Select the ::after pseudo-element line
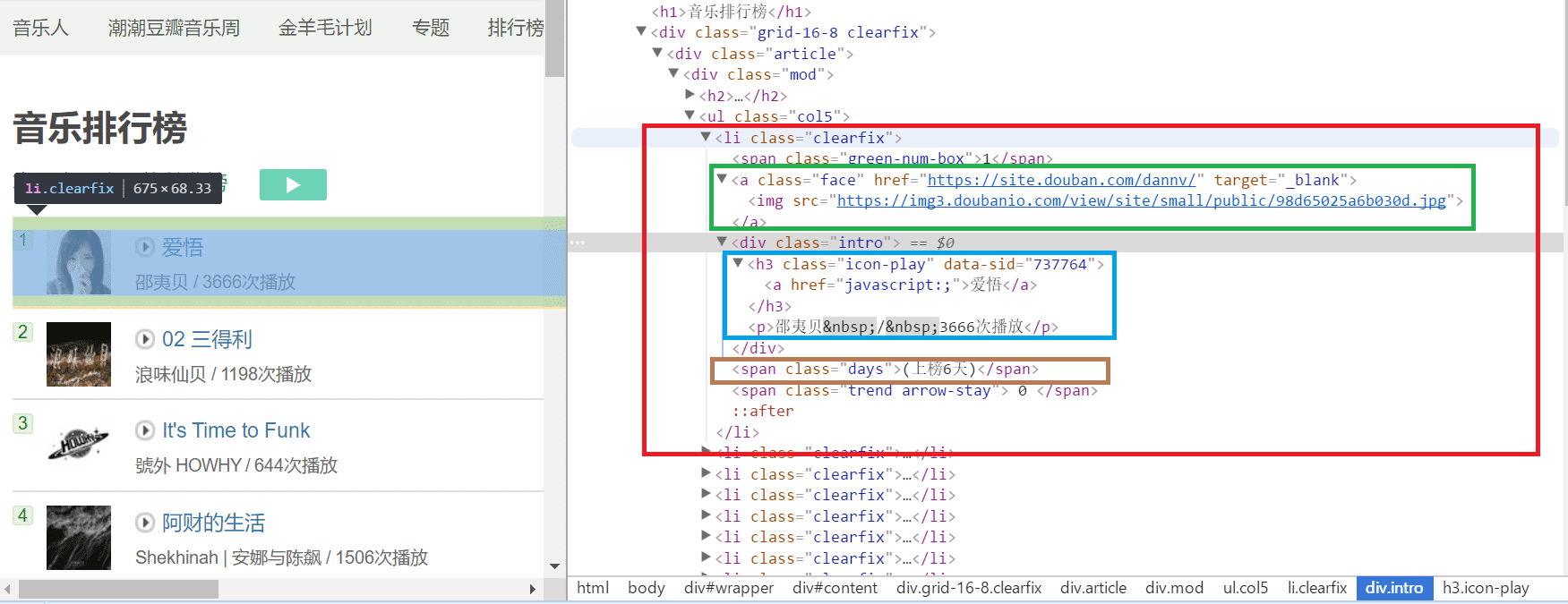This screenshot has width=1568, height=604. pos(763,411)
